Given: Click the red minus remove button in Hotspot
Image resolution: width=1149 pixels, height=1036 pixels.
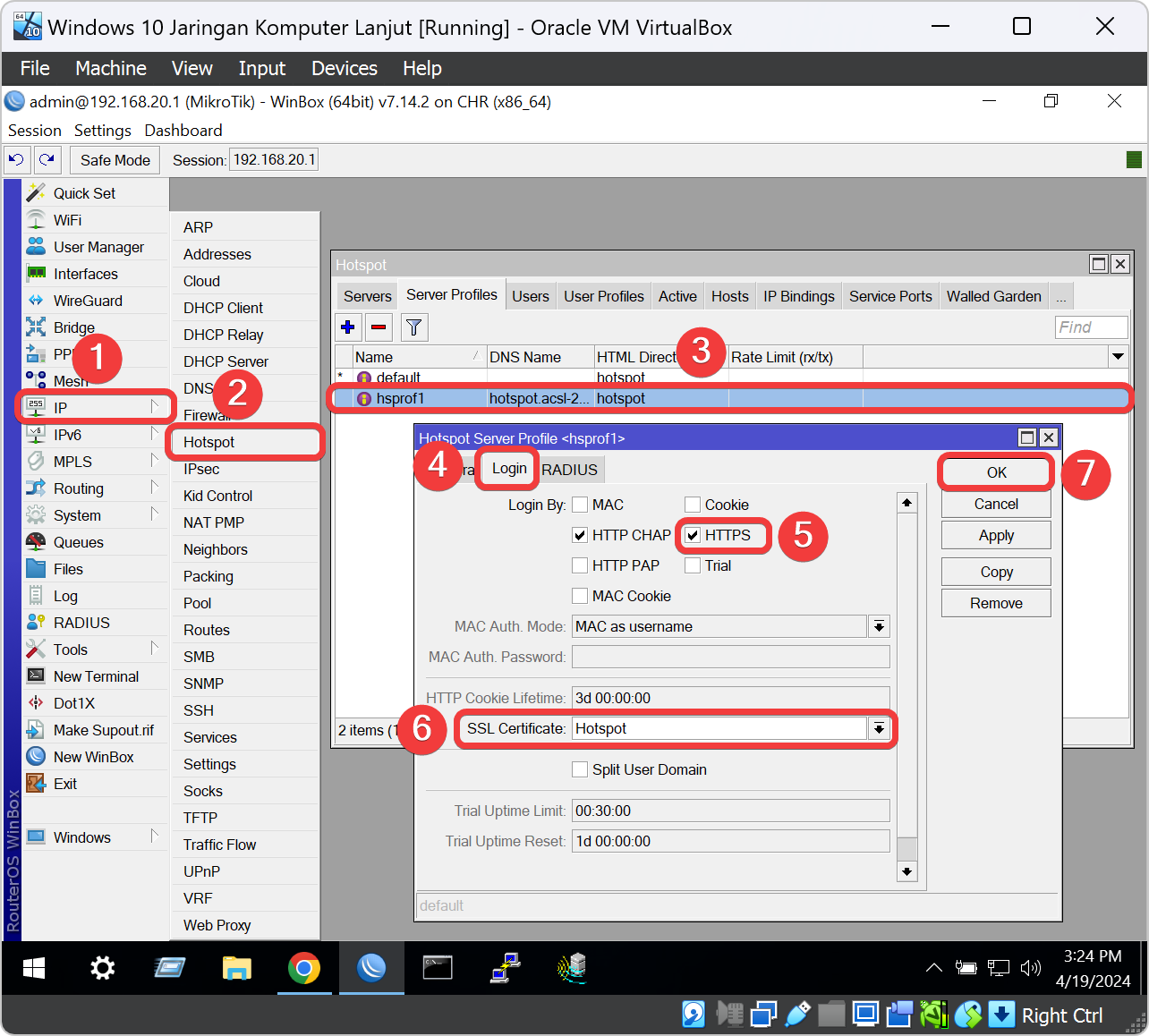Looking at the screenshot, I should (379, 327).
